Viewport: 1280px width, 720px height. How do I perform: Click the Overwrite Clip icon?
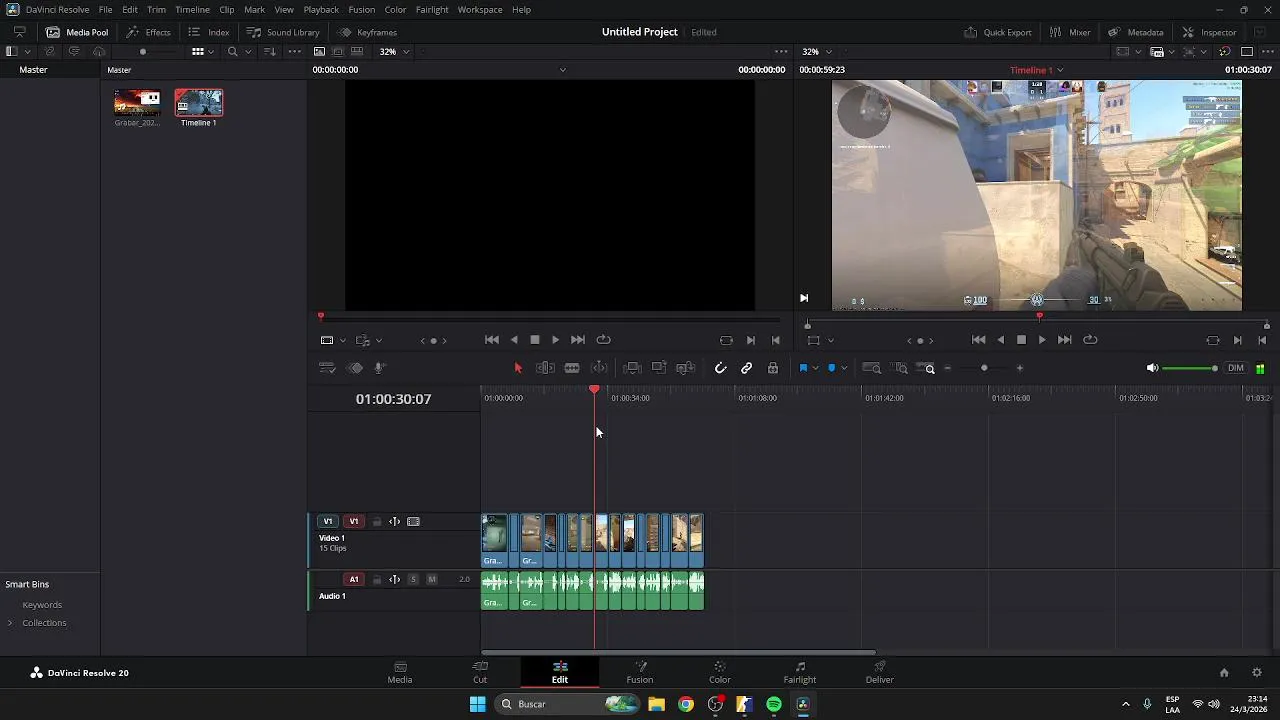659,368
